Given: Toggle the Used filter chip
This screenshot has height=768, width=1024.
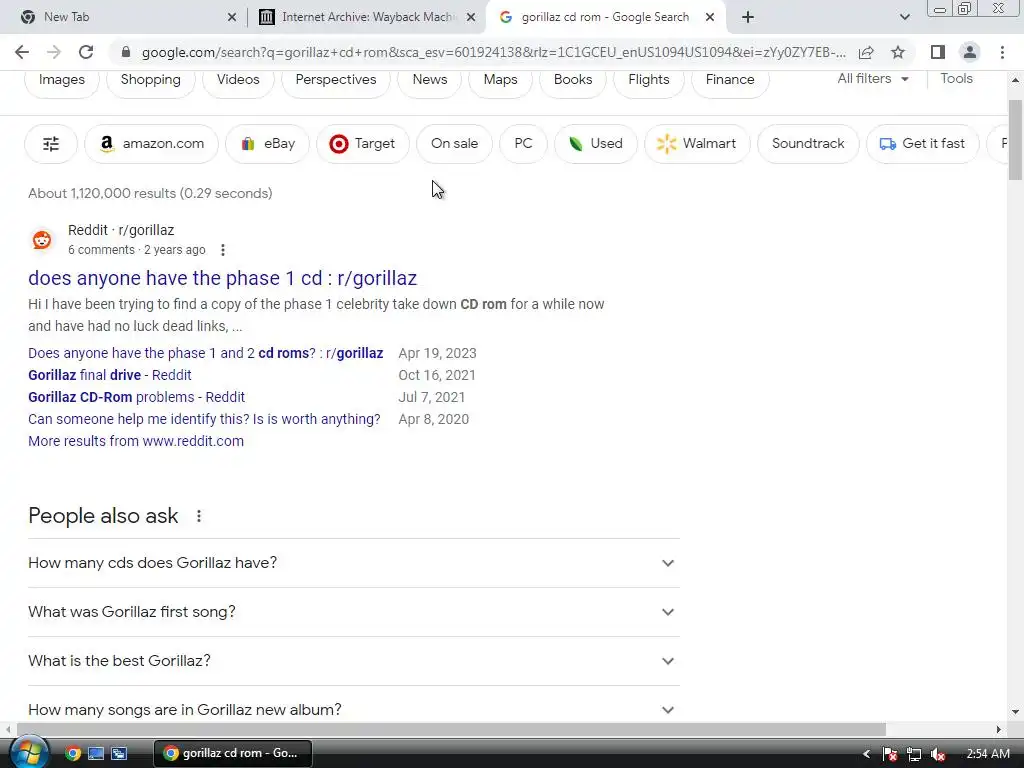Looking at the screenshot, I should tap(595, 144).
